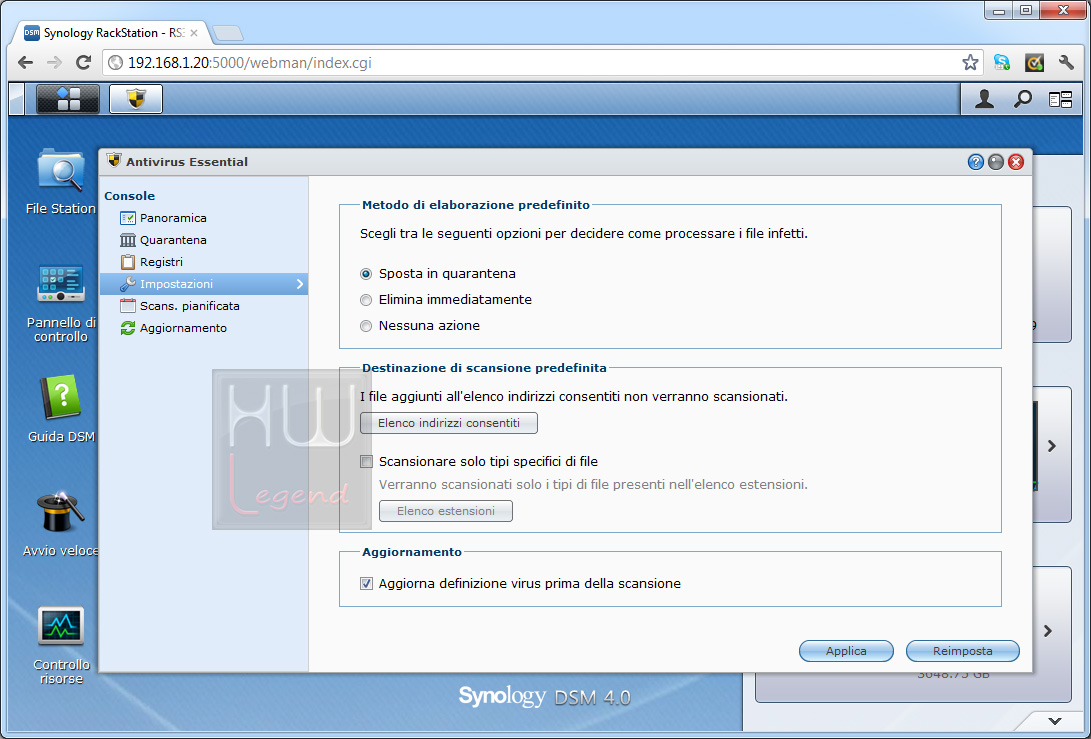Reload the page in browser
This screenshot has height=739, width=1091.
83,63
